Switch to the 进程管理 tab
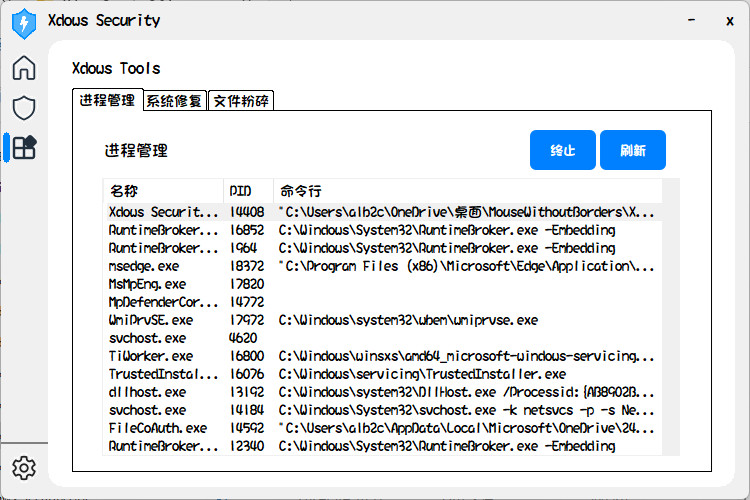This screenshot has width=750, height=500. (108, 100)
